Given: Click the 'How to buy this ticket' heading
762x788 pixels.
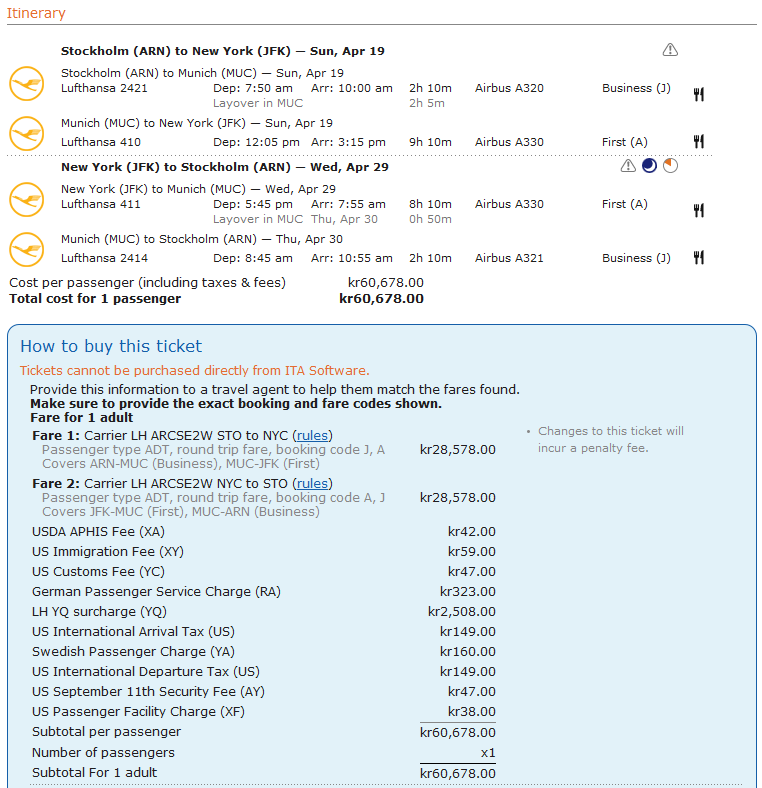Looking at the screenshot, I should tap(111, 346).
